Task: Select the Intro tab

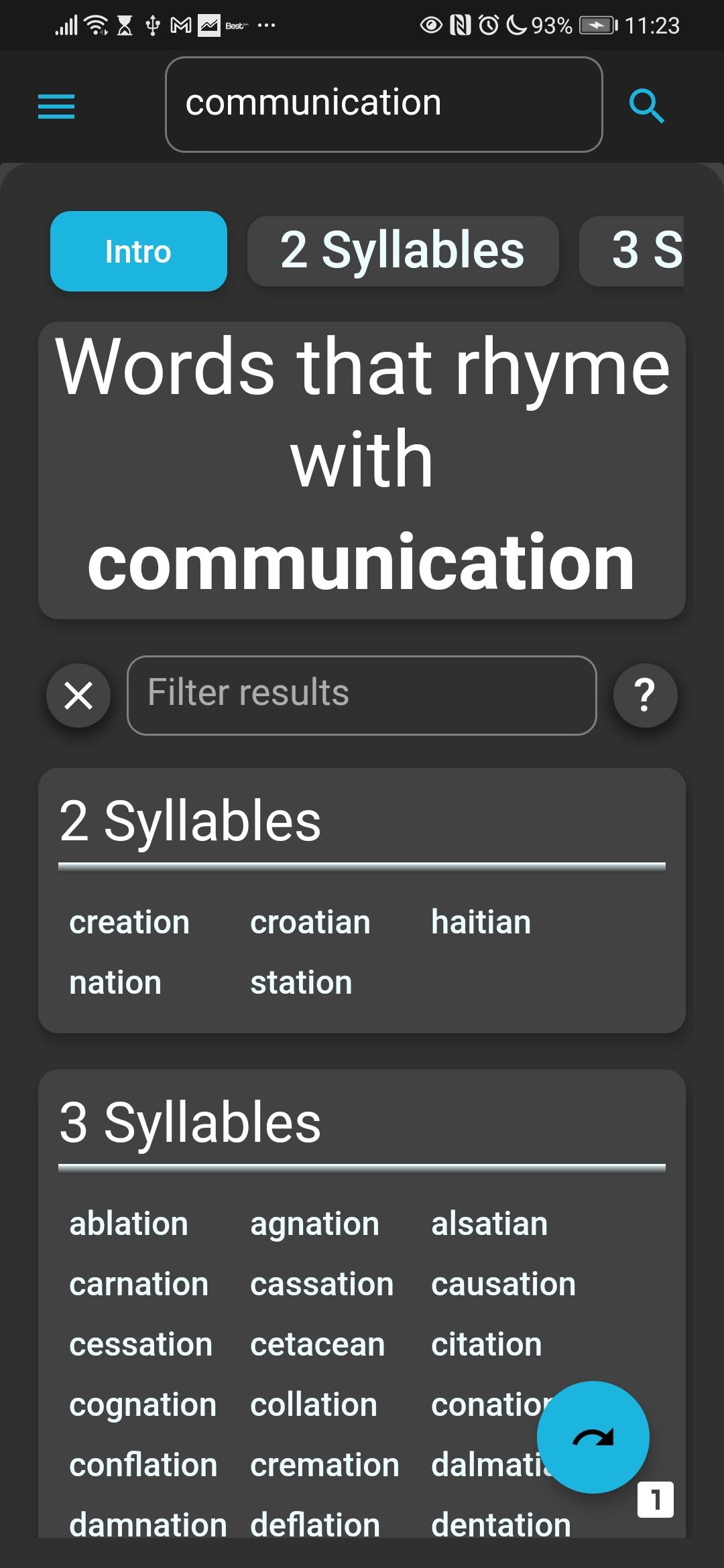Action: click(x=139, y=251)
